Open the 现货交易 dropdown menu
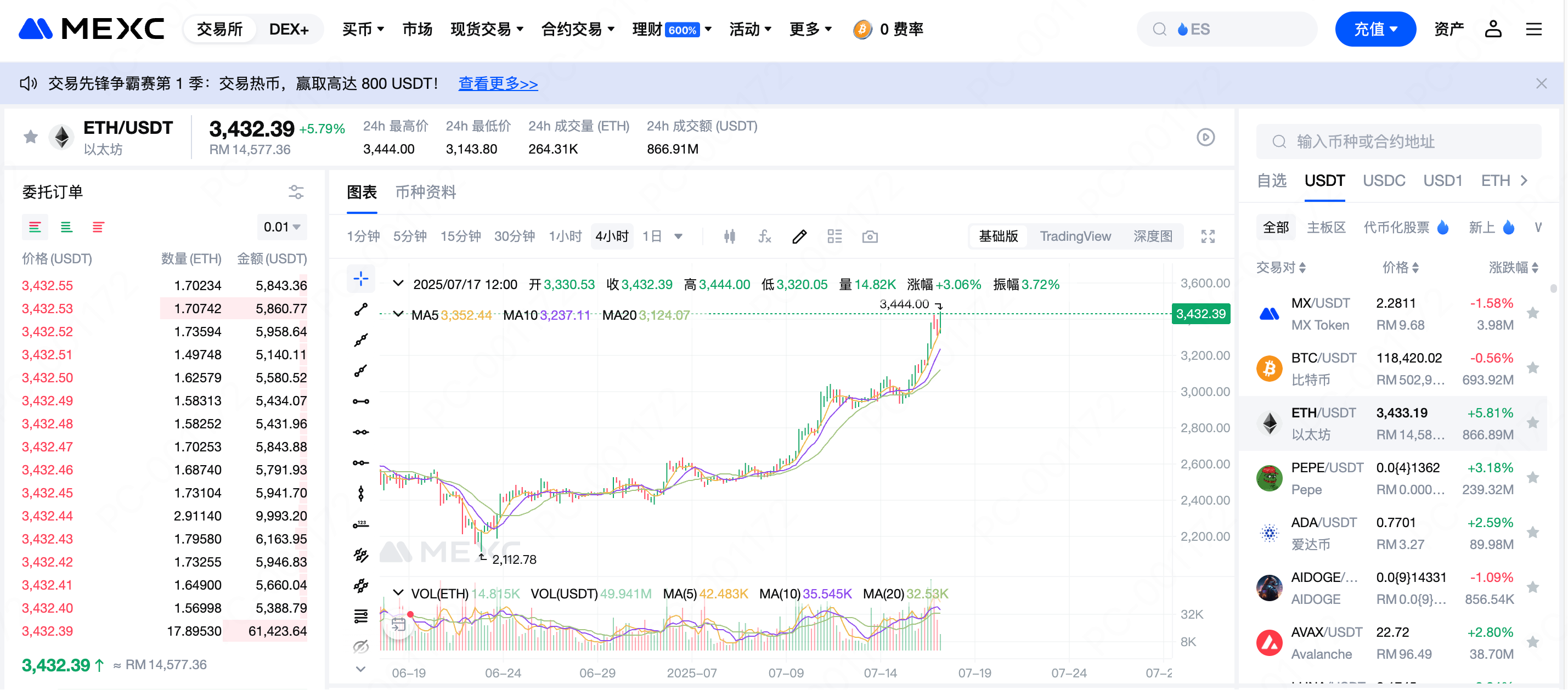This screenshot has width=1568, height=690. (x=486, y=29)
